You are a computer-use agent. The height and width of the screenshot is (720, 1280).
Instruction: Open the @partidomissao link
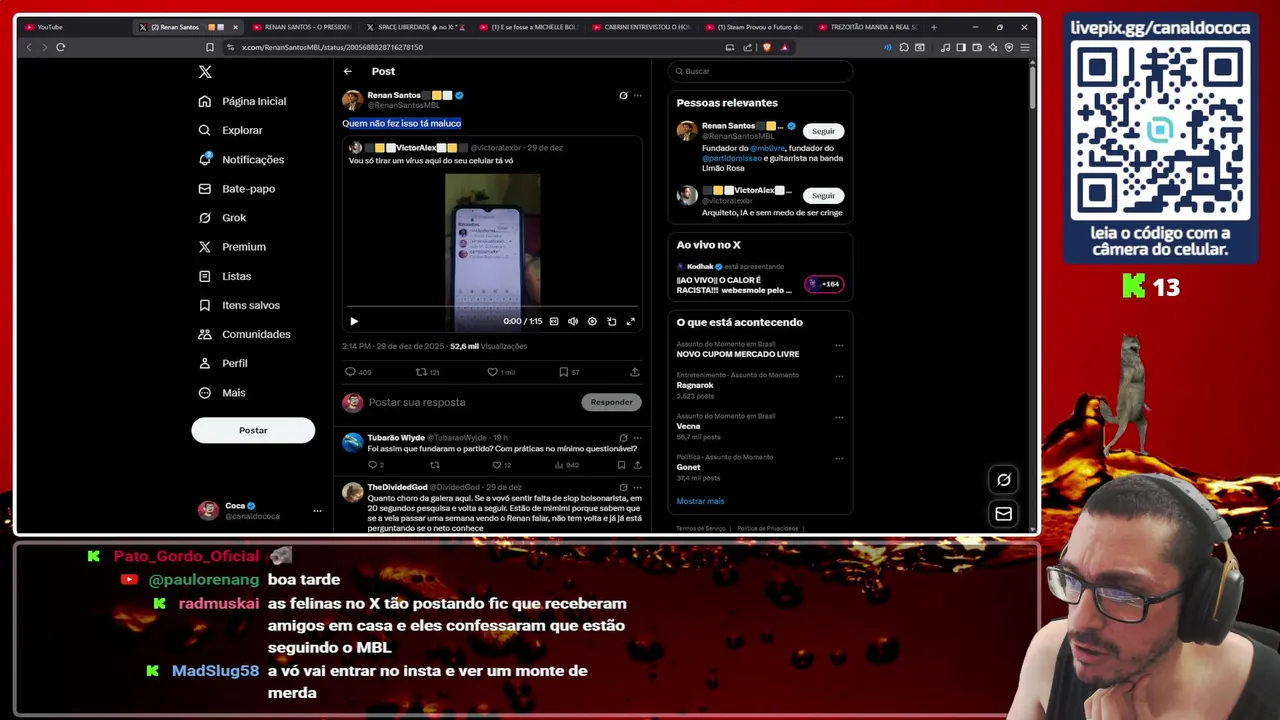coord(732,158)
